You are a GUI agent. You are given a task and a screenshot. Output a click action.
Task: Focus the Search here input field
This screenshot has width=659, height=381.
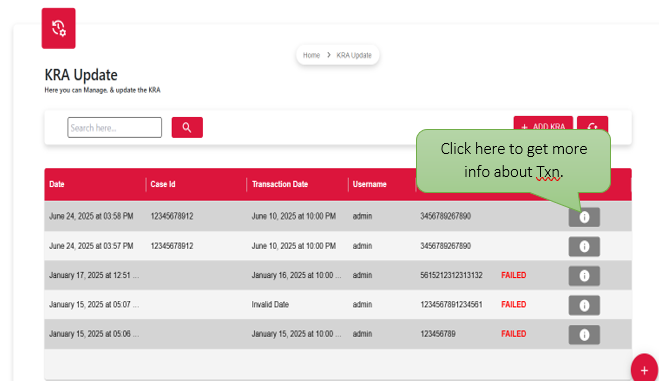(x=114, y=127)
